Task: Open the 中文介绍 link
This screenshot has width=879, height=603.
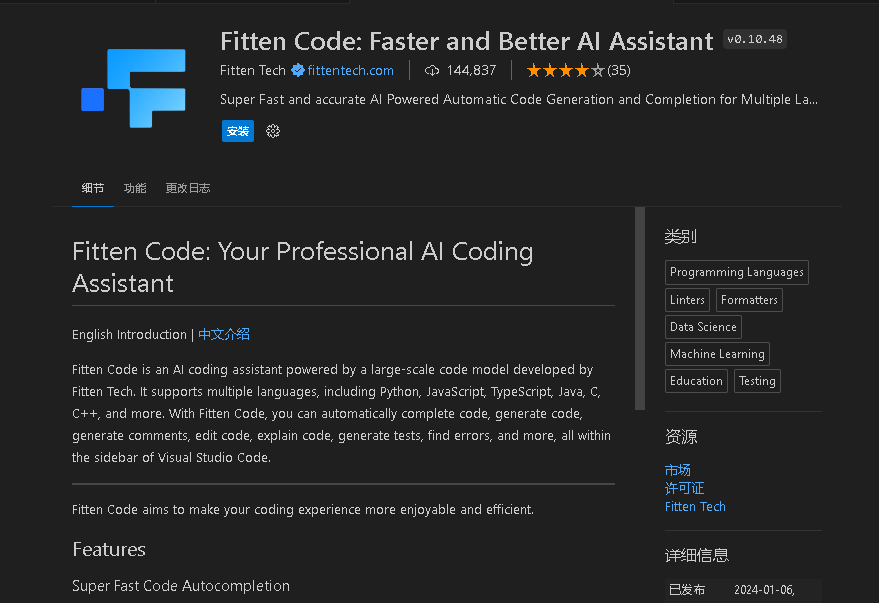Action: [x=224, y=335]
